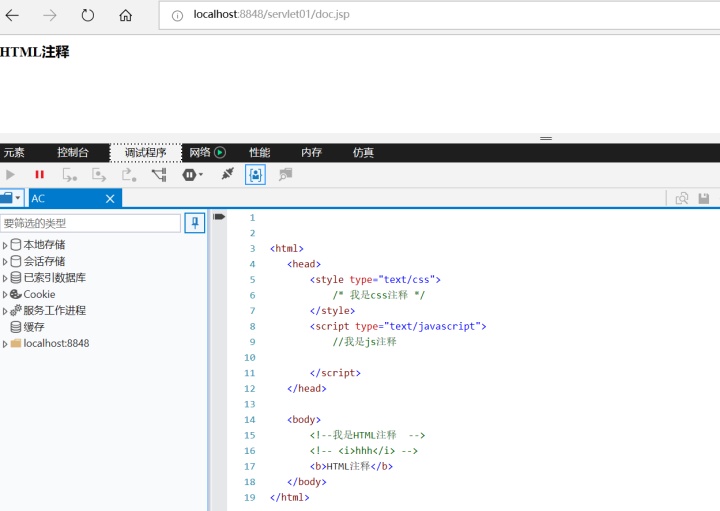Click the step into icon

pyautogui.click(x=69, y=175)
